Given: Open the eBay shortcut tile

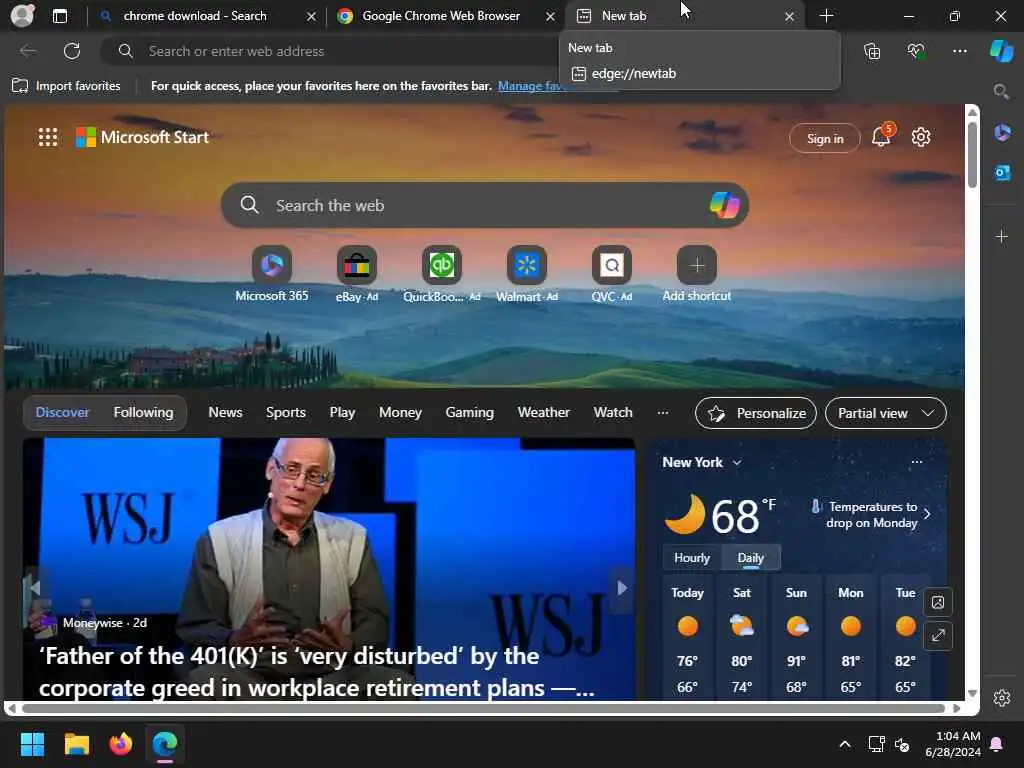Looking at the screenshot, I should tap(357, 274).
